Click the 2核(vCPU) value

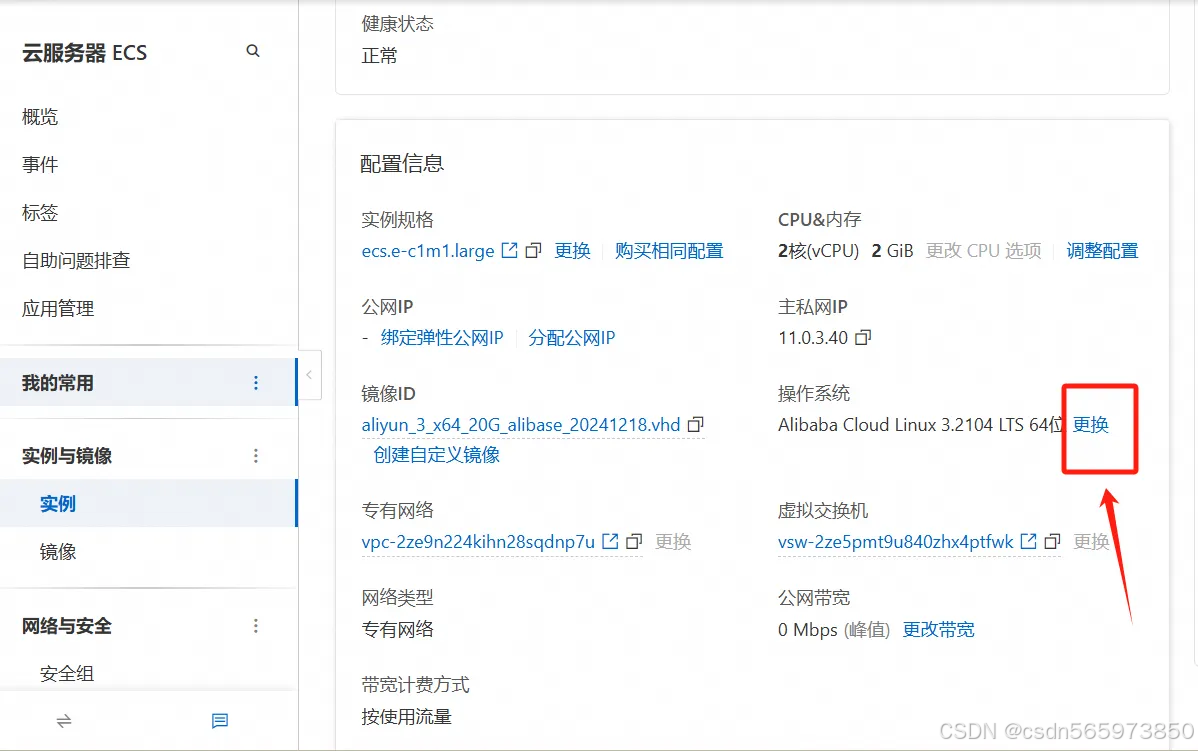pos(818,251)
